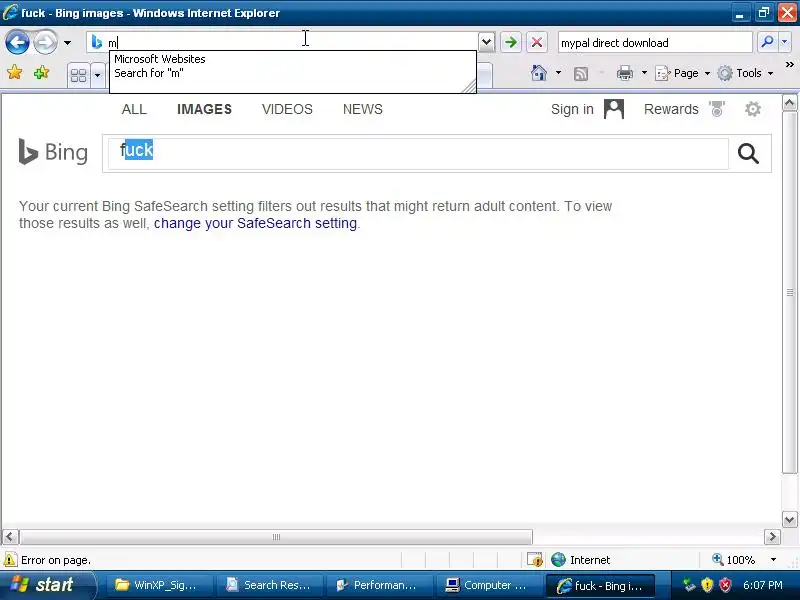Viewport: 800px width, 600px height.
Task: Switch to the ALL results tab
Action: (134, 109)
